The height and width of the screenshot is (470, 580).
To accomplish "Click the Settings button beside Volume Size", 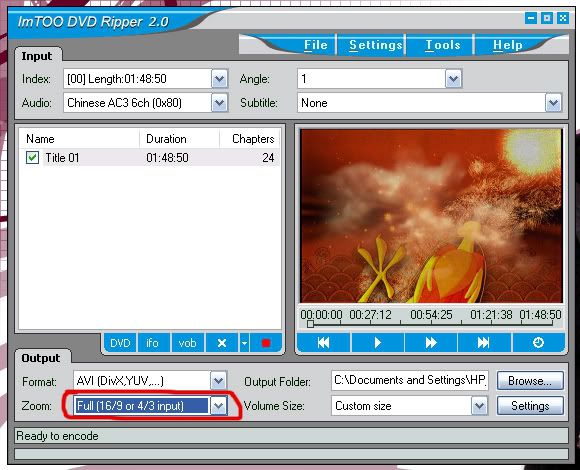I will tap(530, 406).
